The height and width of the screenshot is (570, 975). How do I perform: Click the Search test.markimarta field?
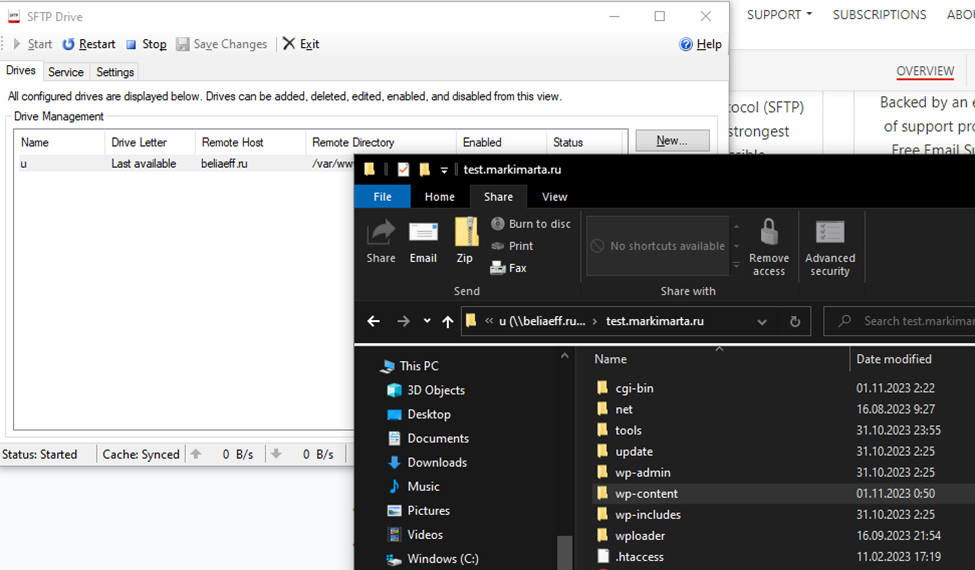coord(900,321)
